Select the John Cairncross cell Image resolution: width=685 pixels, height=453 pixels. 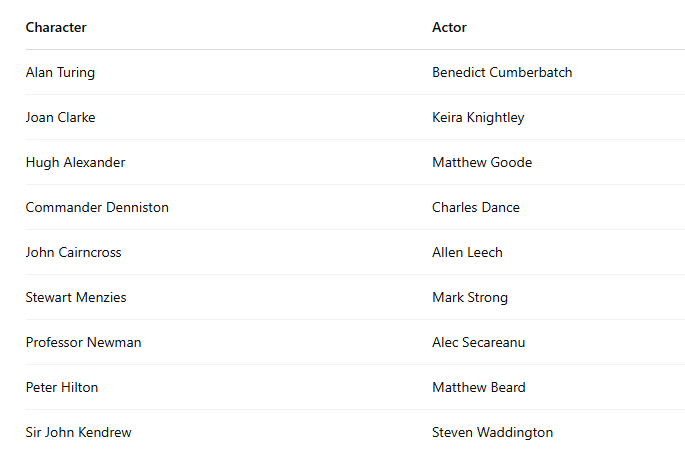(74, 253)
